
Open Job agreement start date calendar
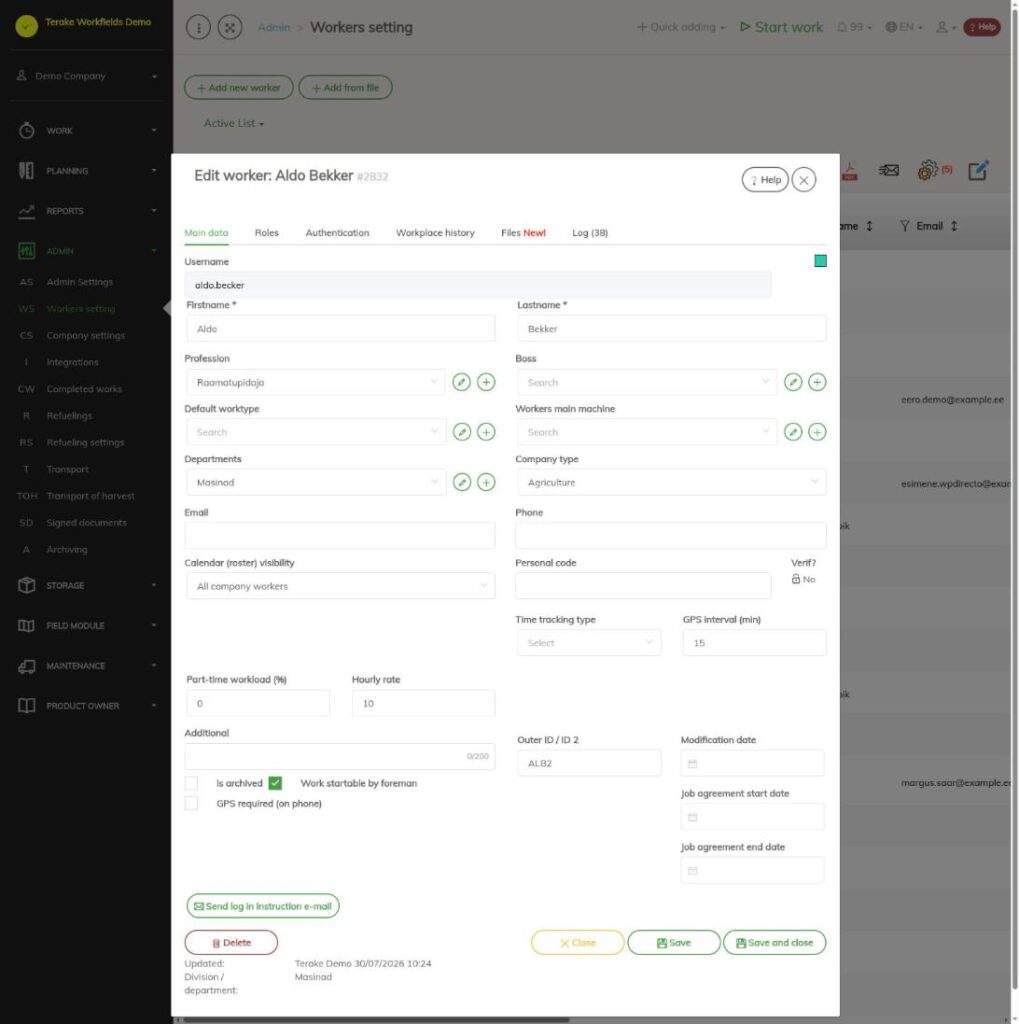point(752,817)
